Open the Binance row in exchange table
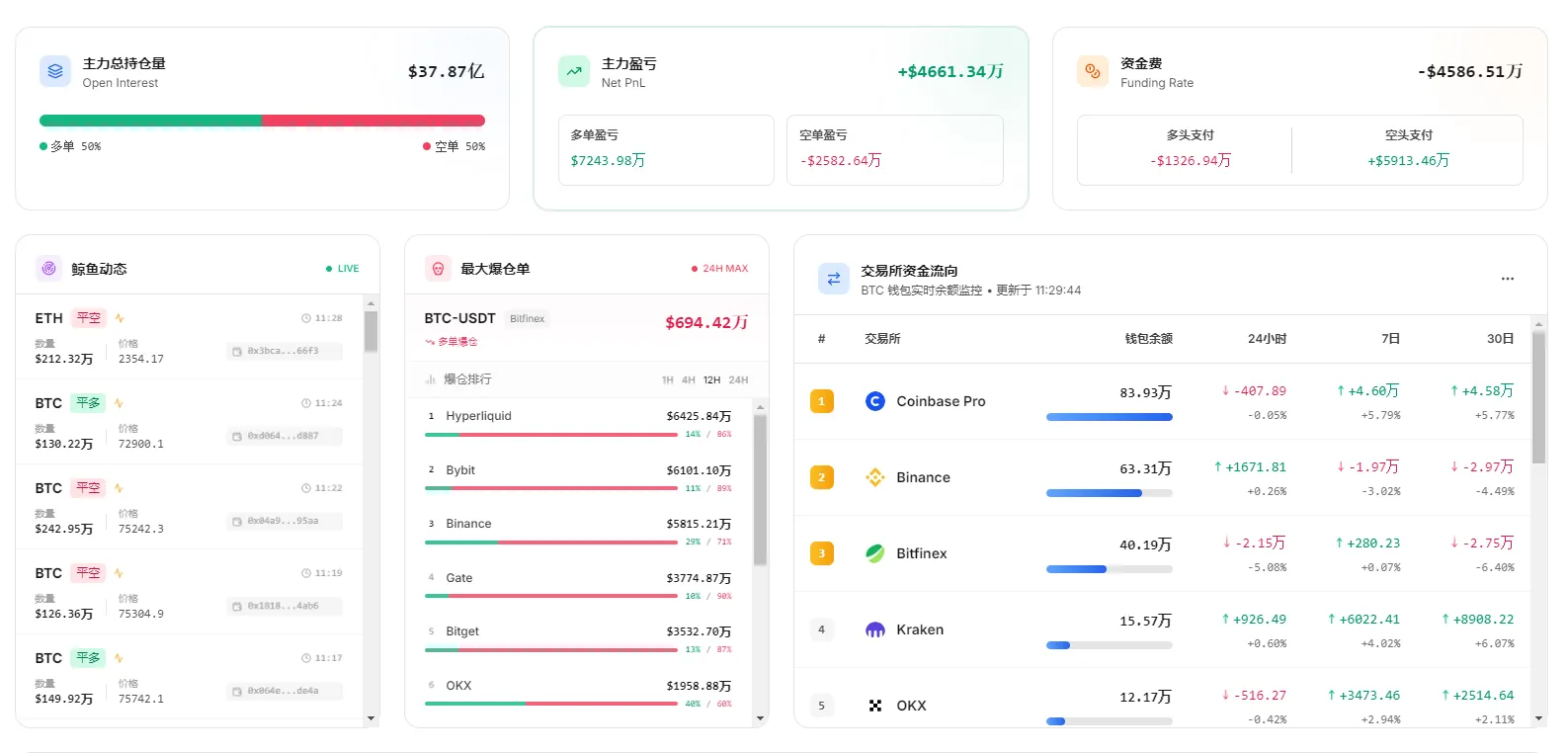The height and width of the screenshot is (753, 1568). [923, 477]
